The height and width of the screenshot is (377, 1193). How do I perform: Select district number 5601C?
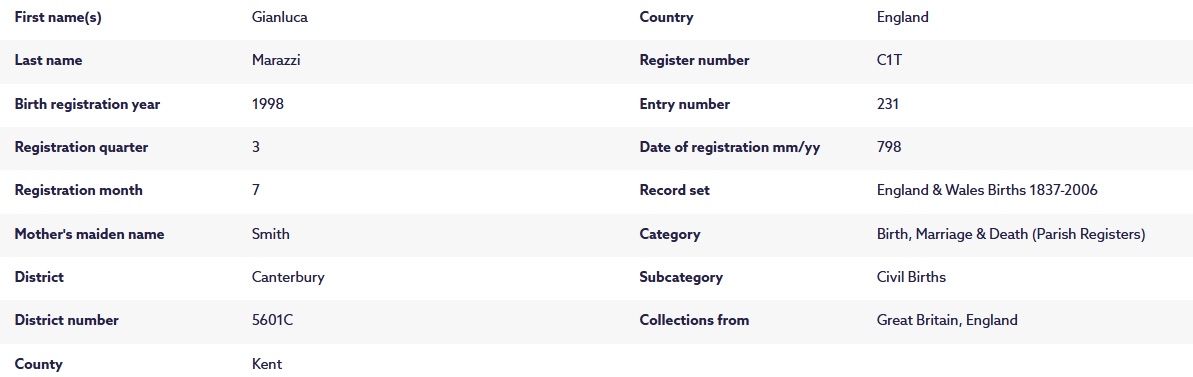[272, 321]
